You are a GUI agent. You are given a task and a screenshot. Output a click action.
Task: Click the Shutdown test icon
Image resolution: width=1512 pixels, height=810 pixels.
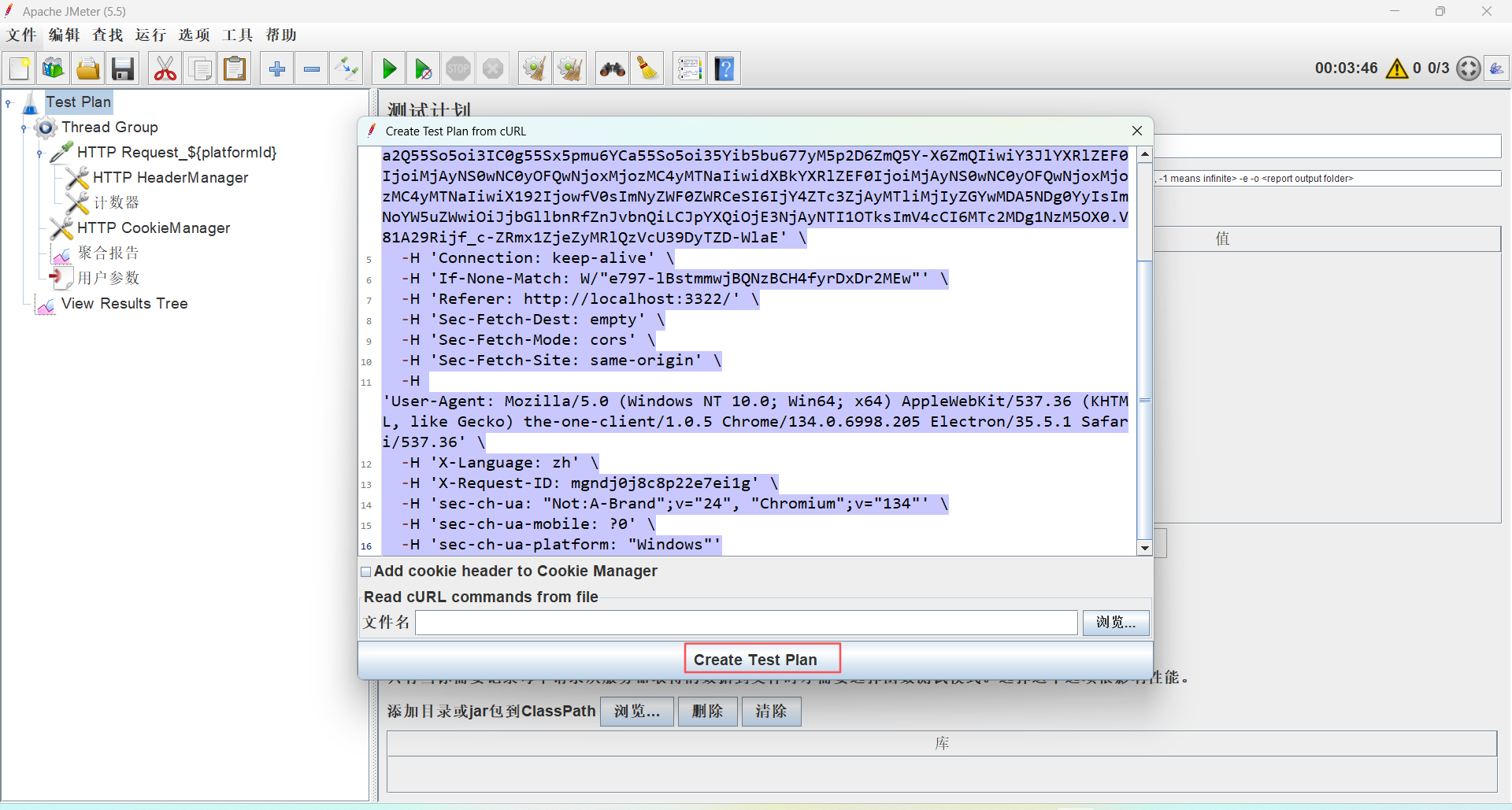coord(493,68)
